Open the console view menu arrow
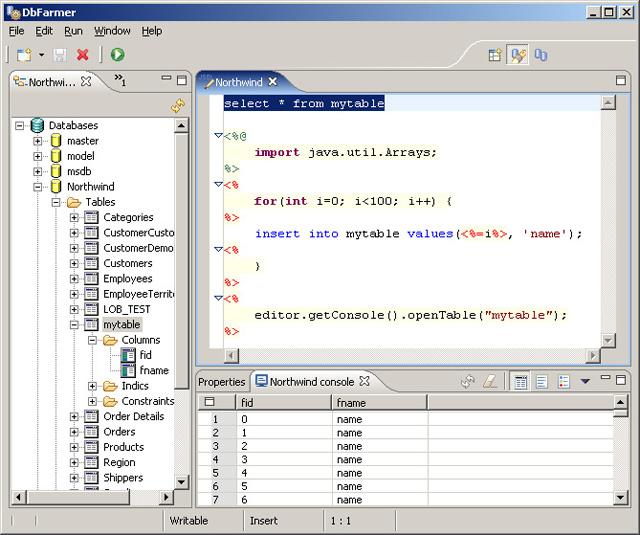The image size is (640, 535). pyautogui.click(x=585, y=381)
